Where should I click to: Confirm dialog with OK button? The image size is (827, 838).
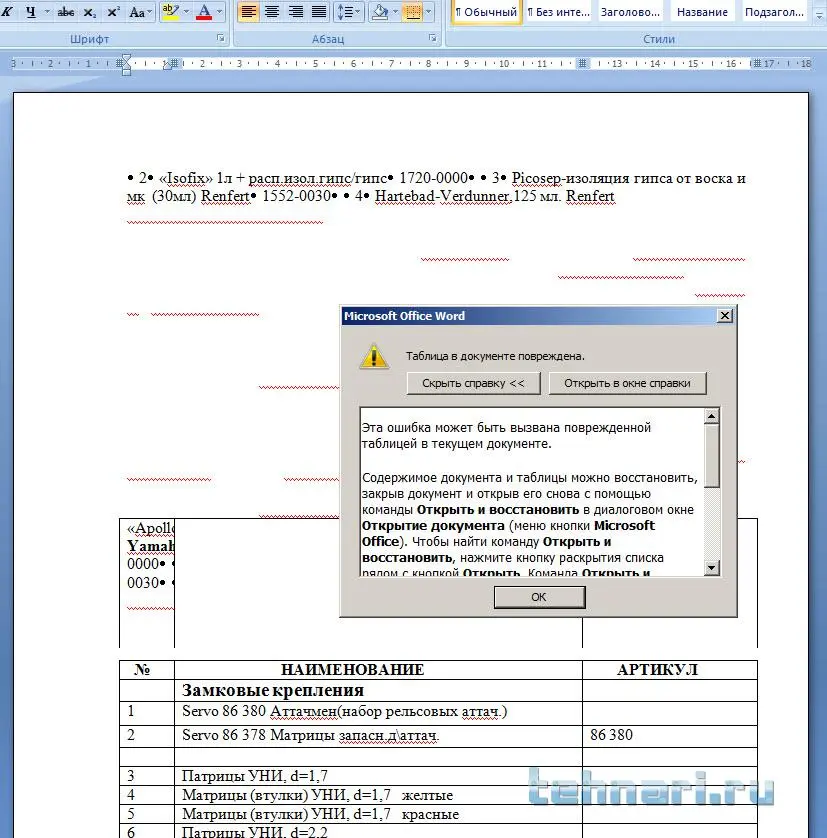[539, 597]
